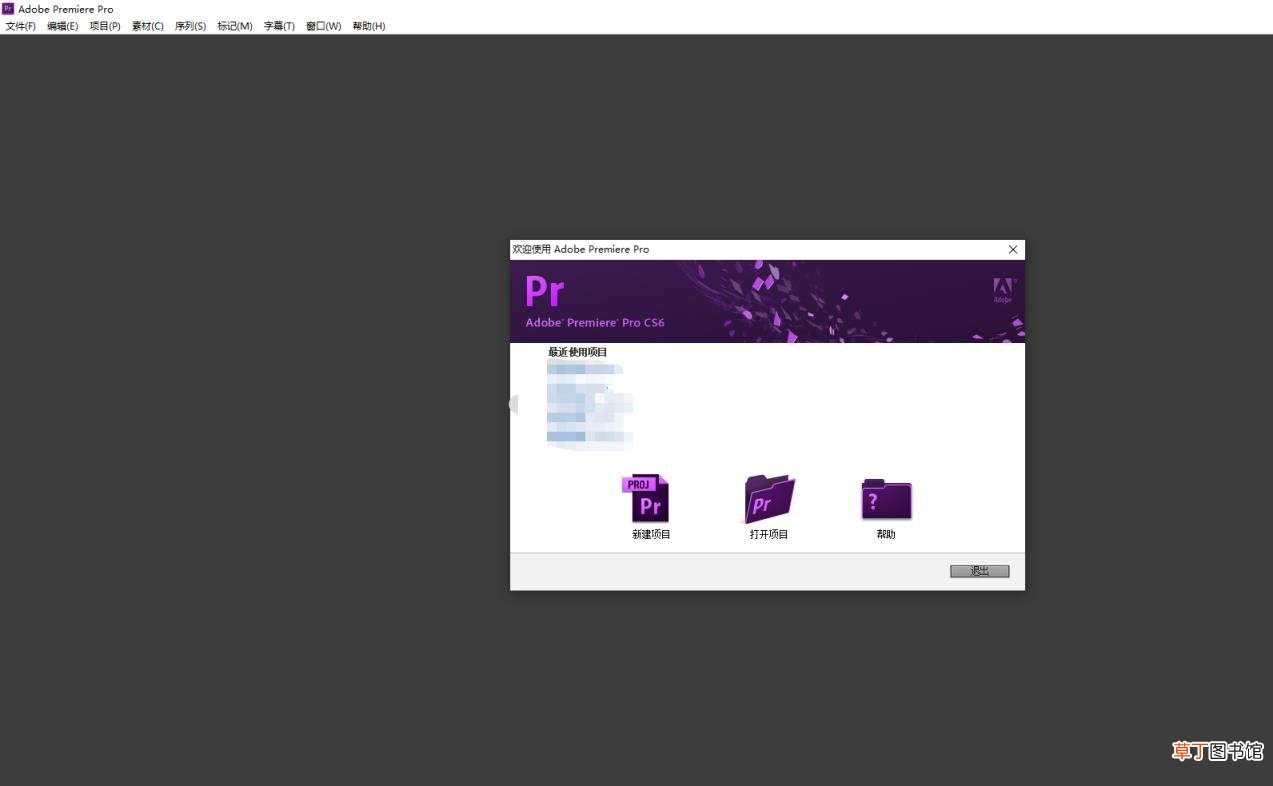Open the 窗口(W) menu
The width and height of the screenshot is (1273, 786).
tap(323, 26)
